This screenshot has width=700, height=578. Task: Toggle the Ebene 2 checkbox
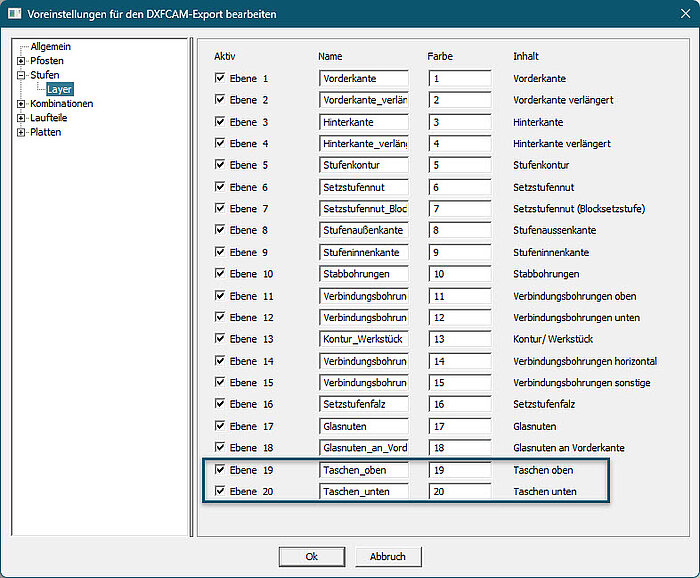[220, 99]
